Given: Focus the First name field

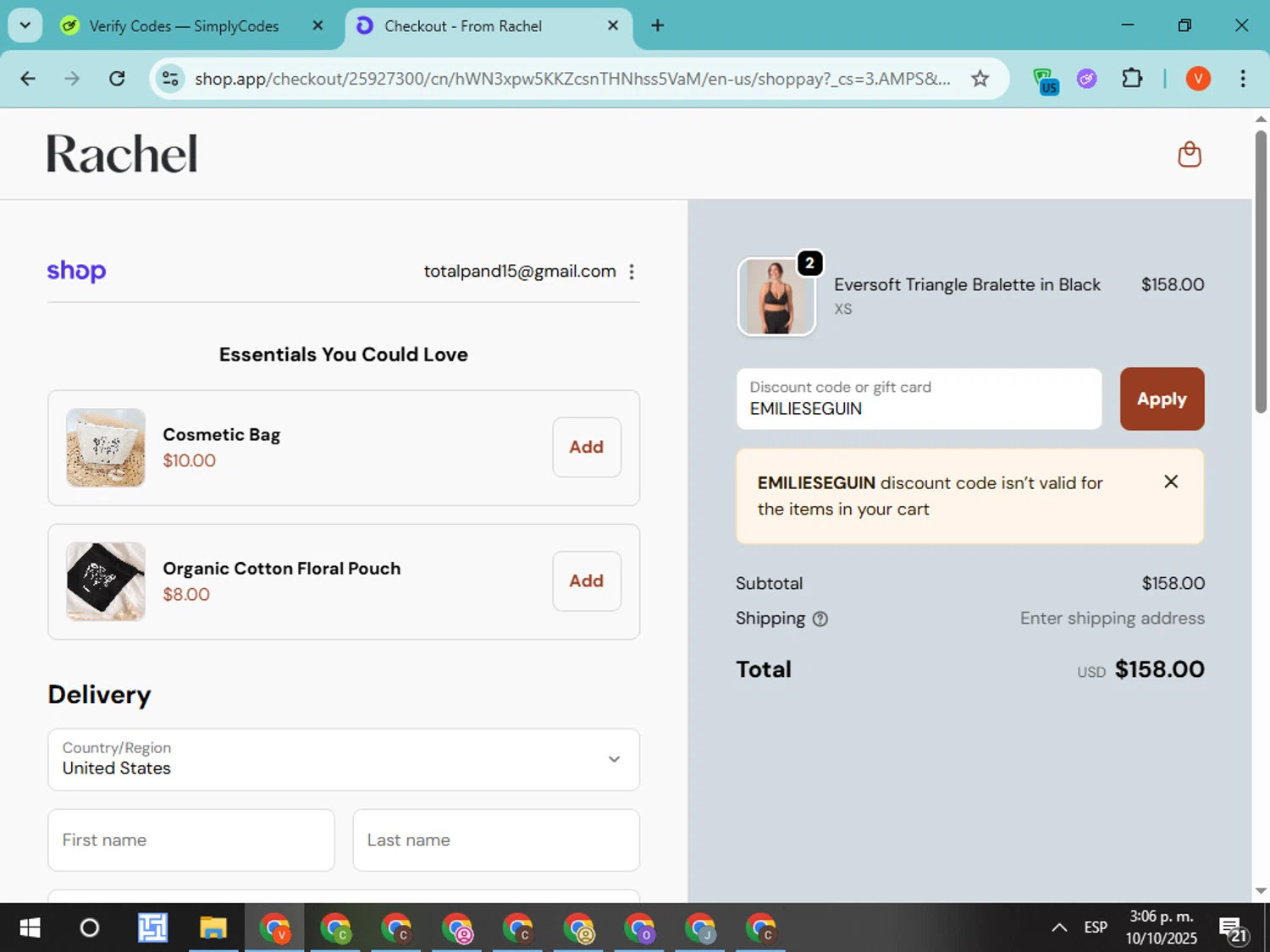Looking at the screenshot, I should click(191, 839).
